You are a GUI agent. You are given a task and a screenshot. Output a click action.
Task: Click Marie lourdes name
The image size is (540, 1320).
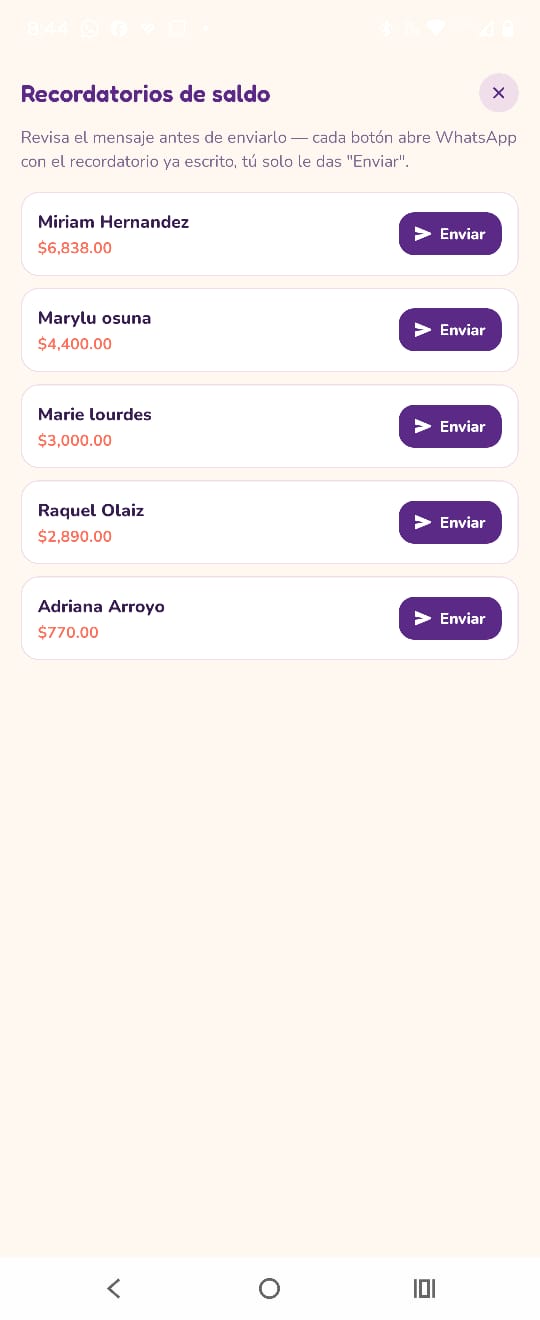[95, 414]
